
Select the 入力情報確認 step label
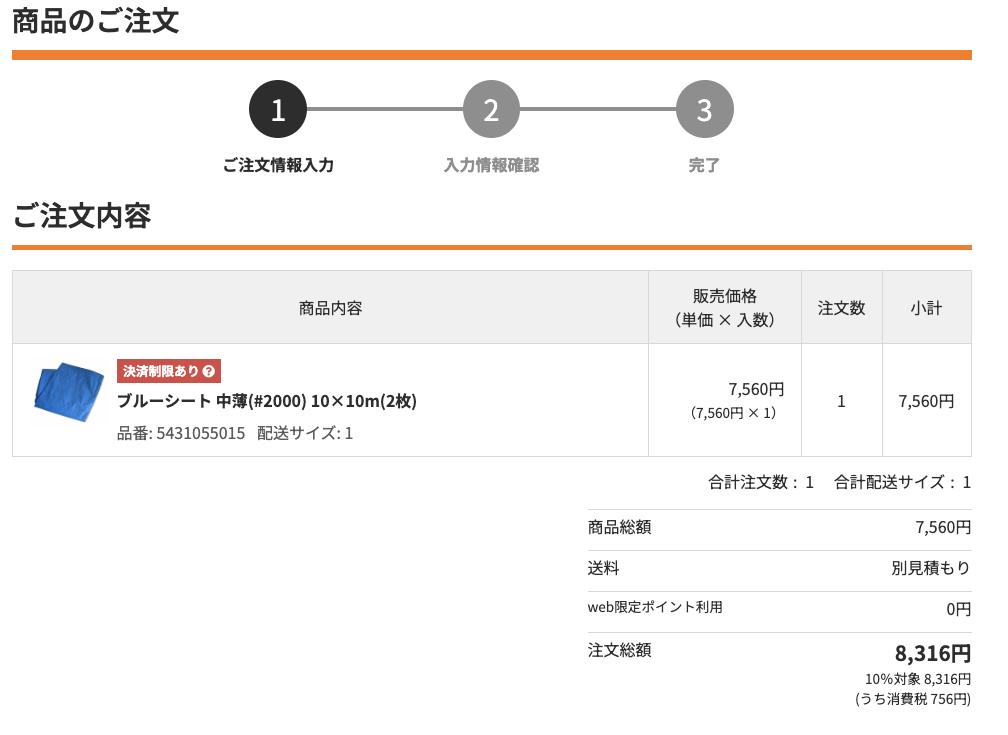tap(491, 165)
